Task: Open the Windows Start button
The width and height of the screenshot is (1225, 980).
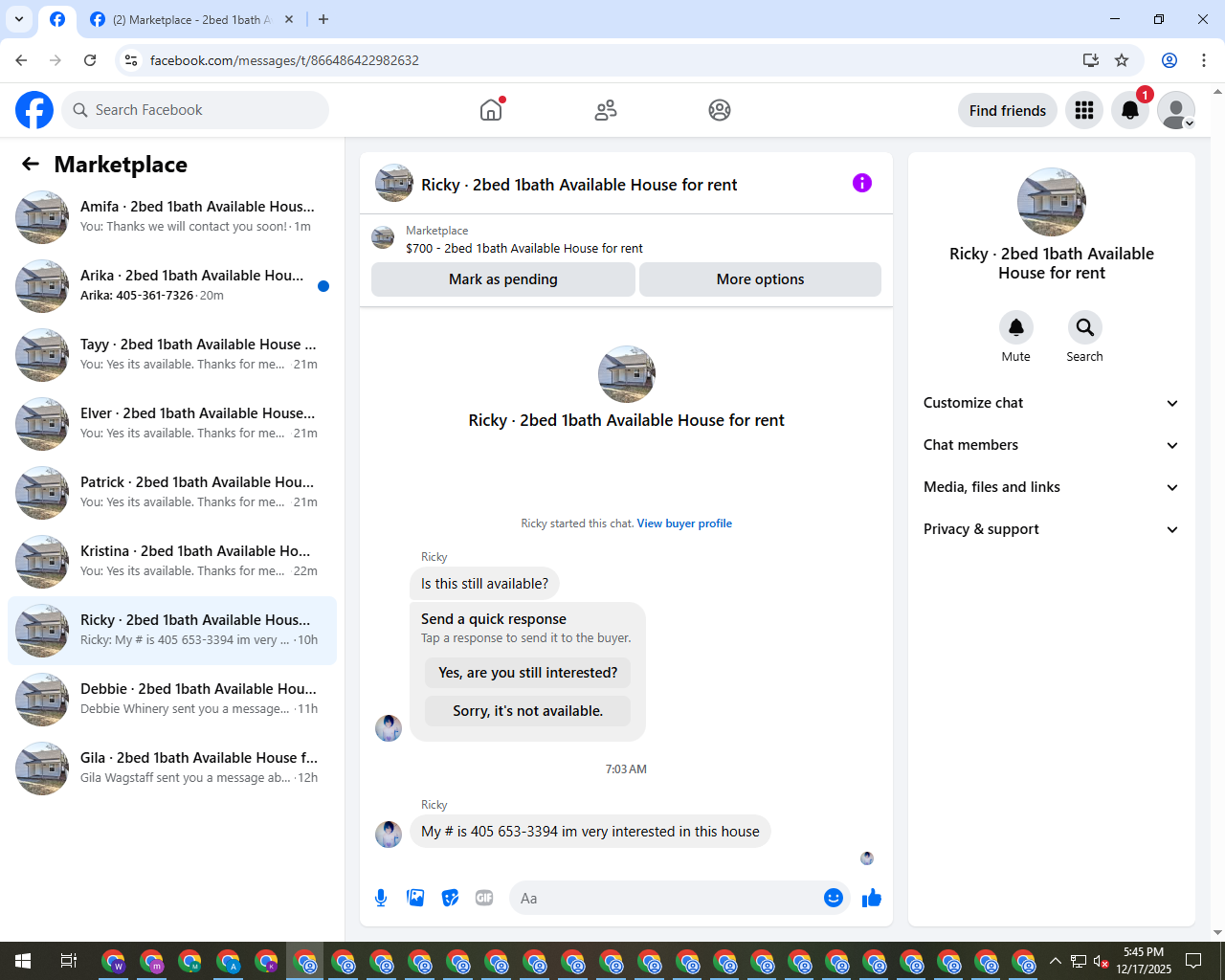Action: (23, 961)
